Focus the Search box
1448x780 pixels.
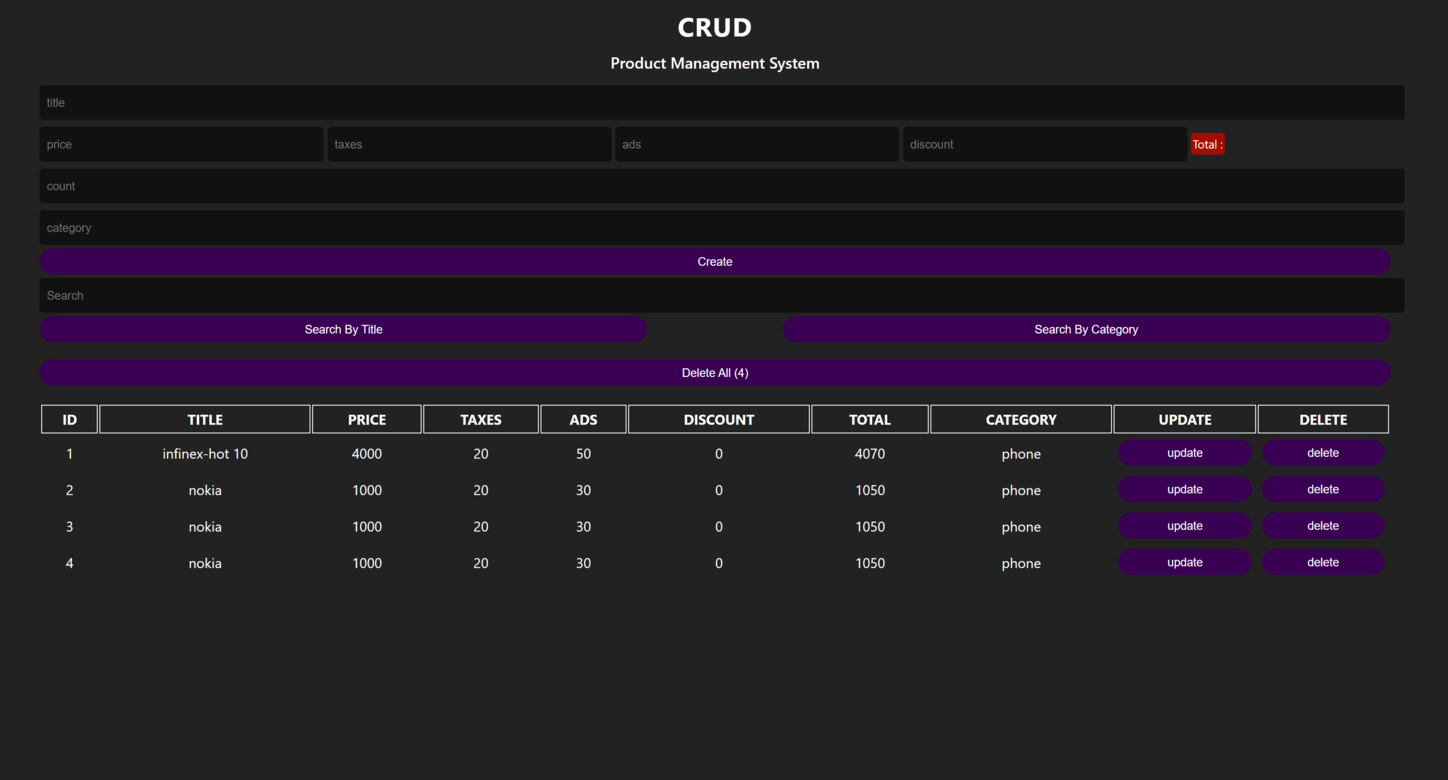(722, 296)
